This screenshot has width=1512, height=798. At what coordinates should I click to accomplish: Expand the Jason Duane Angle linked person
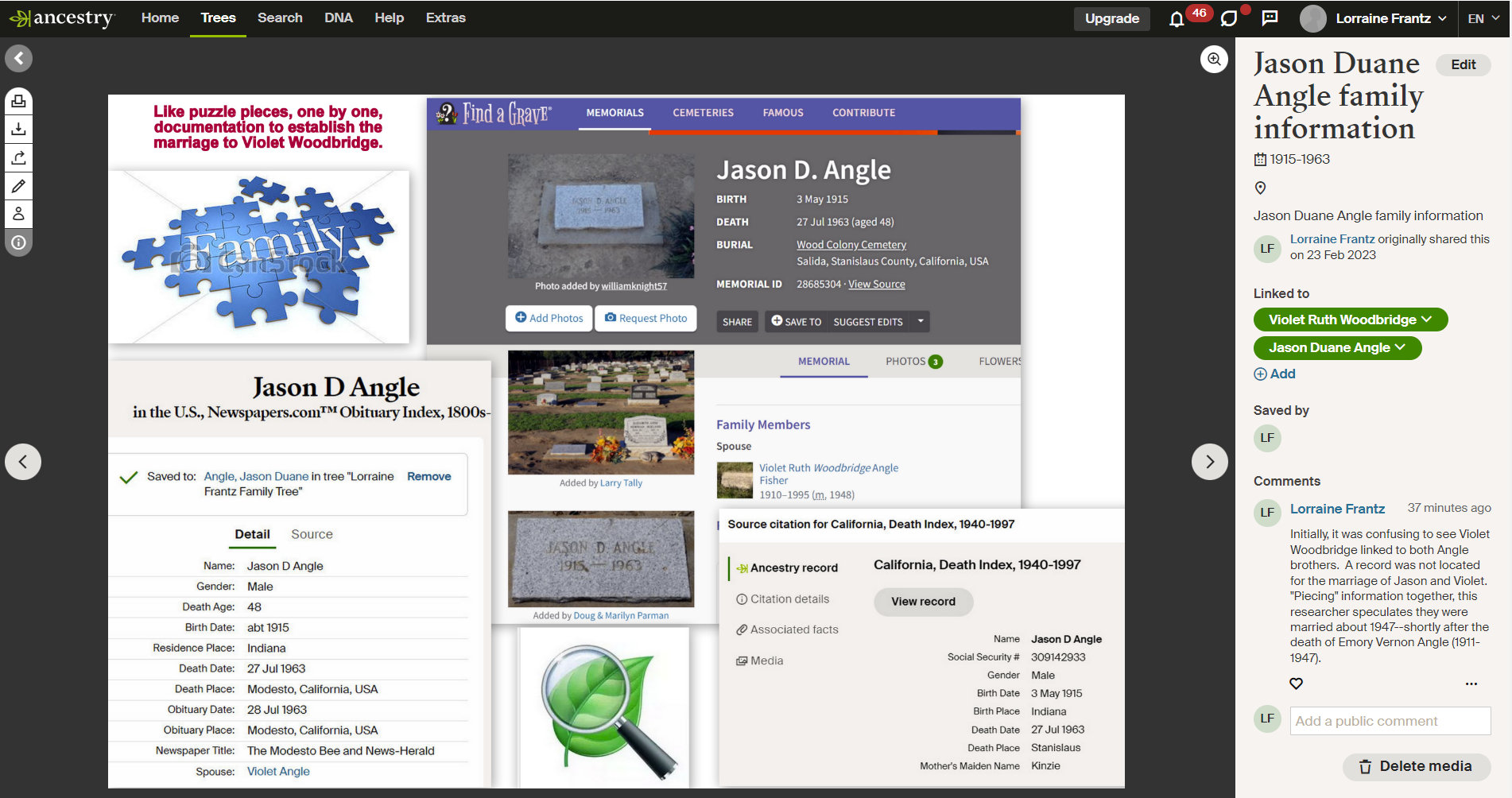coord(1336,347)
